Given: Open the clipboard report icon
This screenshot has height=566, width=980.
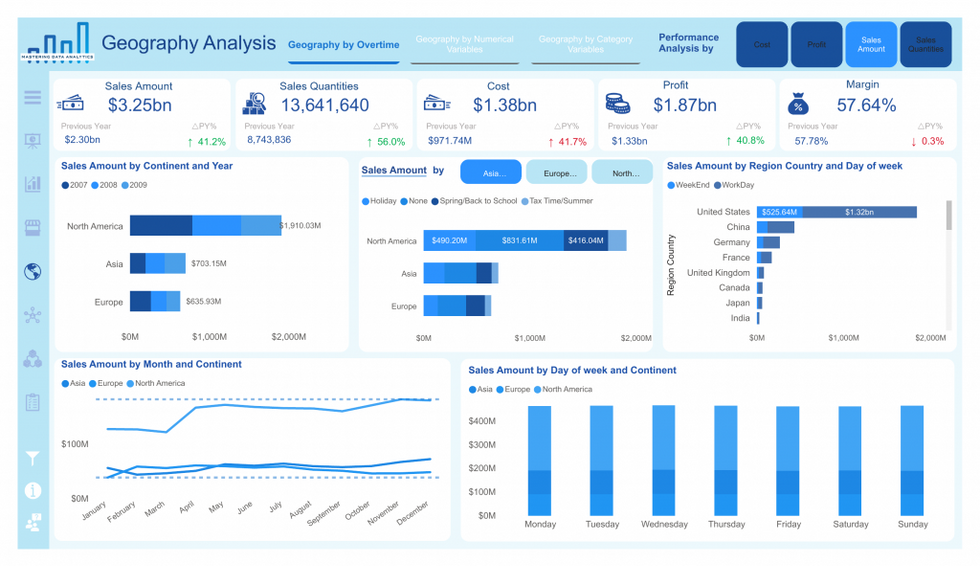Looking at the screenshot, I should pos(32,402).
